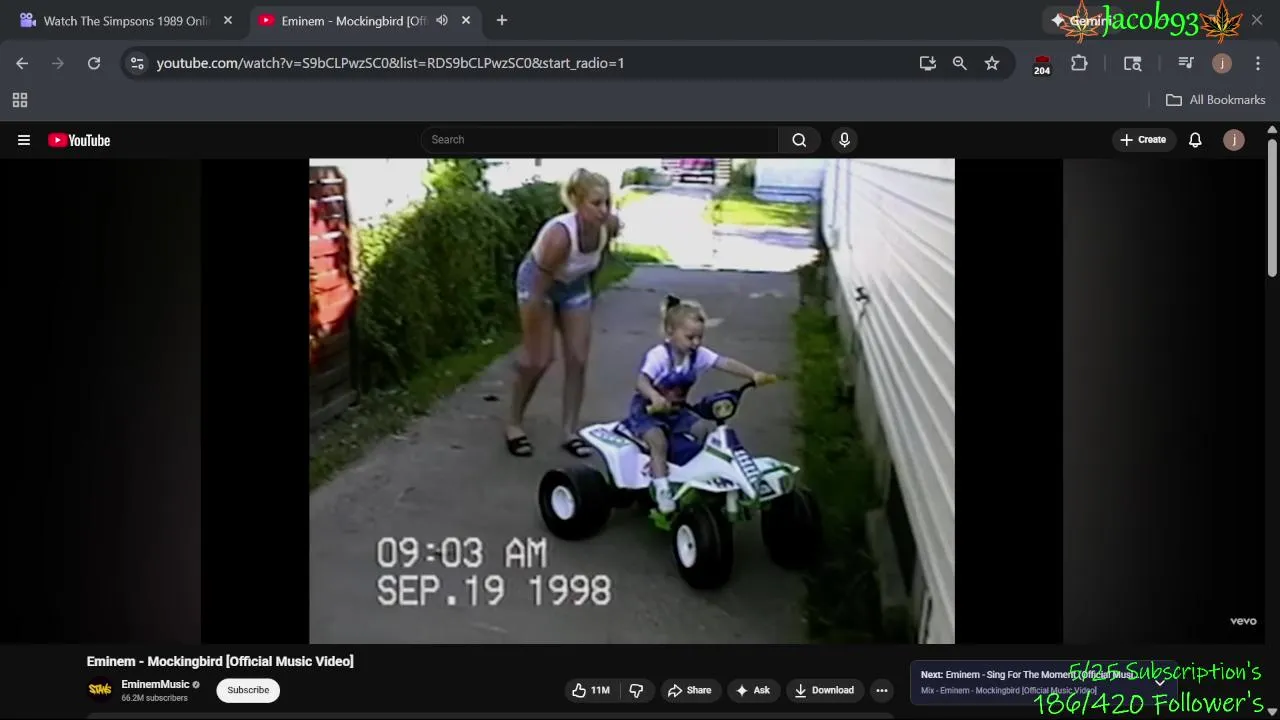Bookmark this page with the star icon

992,63
